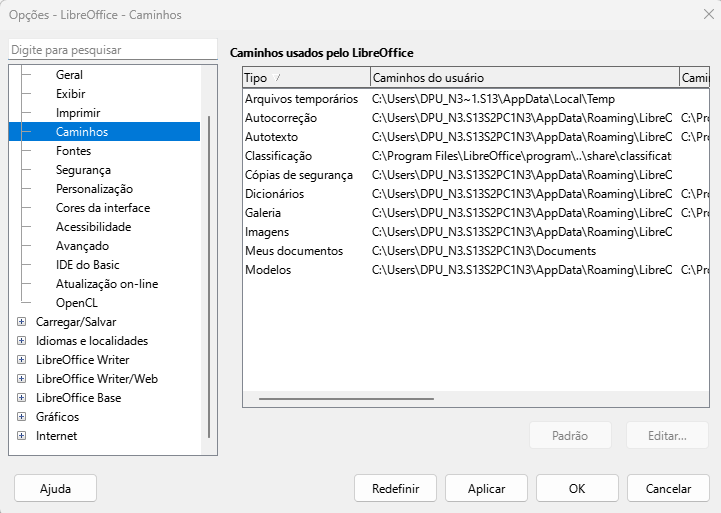
Task: Click the Documents path of Meus documentos
Action: click(x=484, y=251)
